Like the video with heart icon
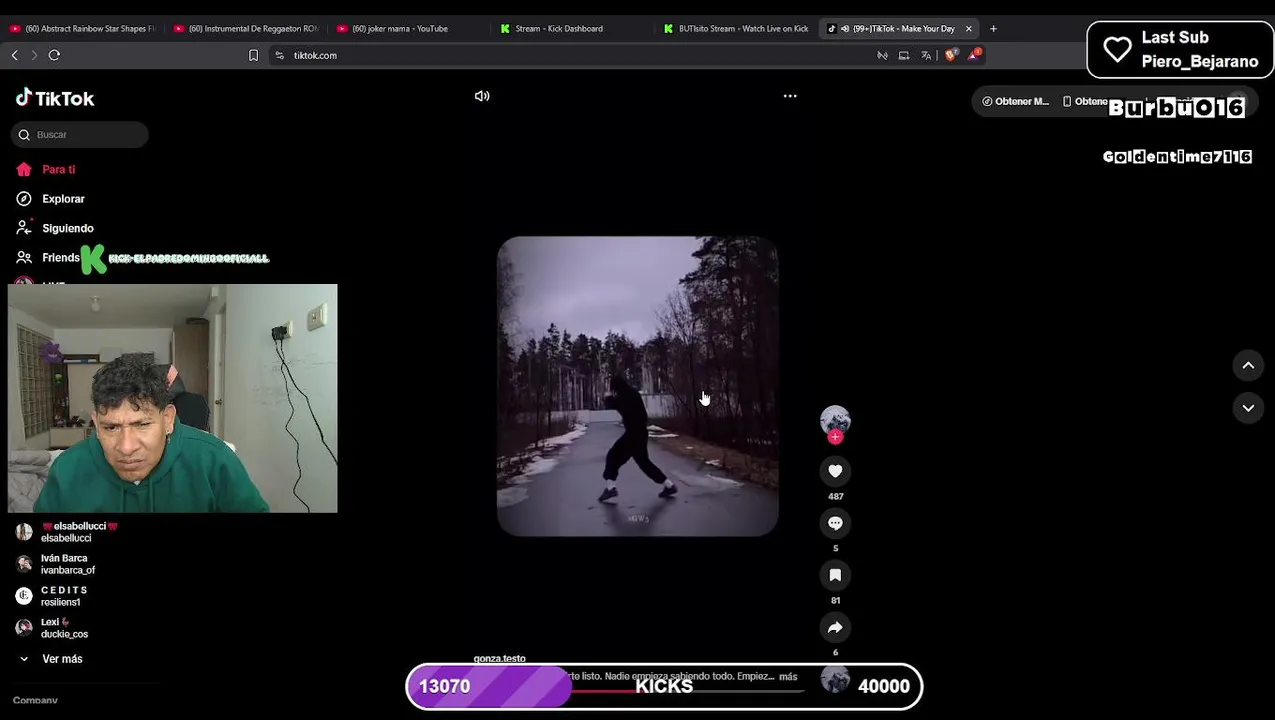Viewport: 1275px width, 720px height. 835,471
